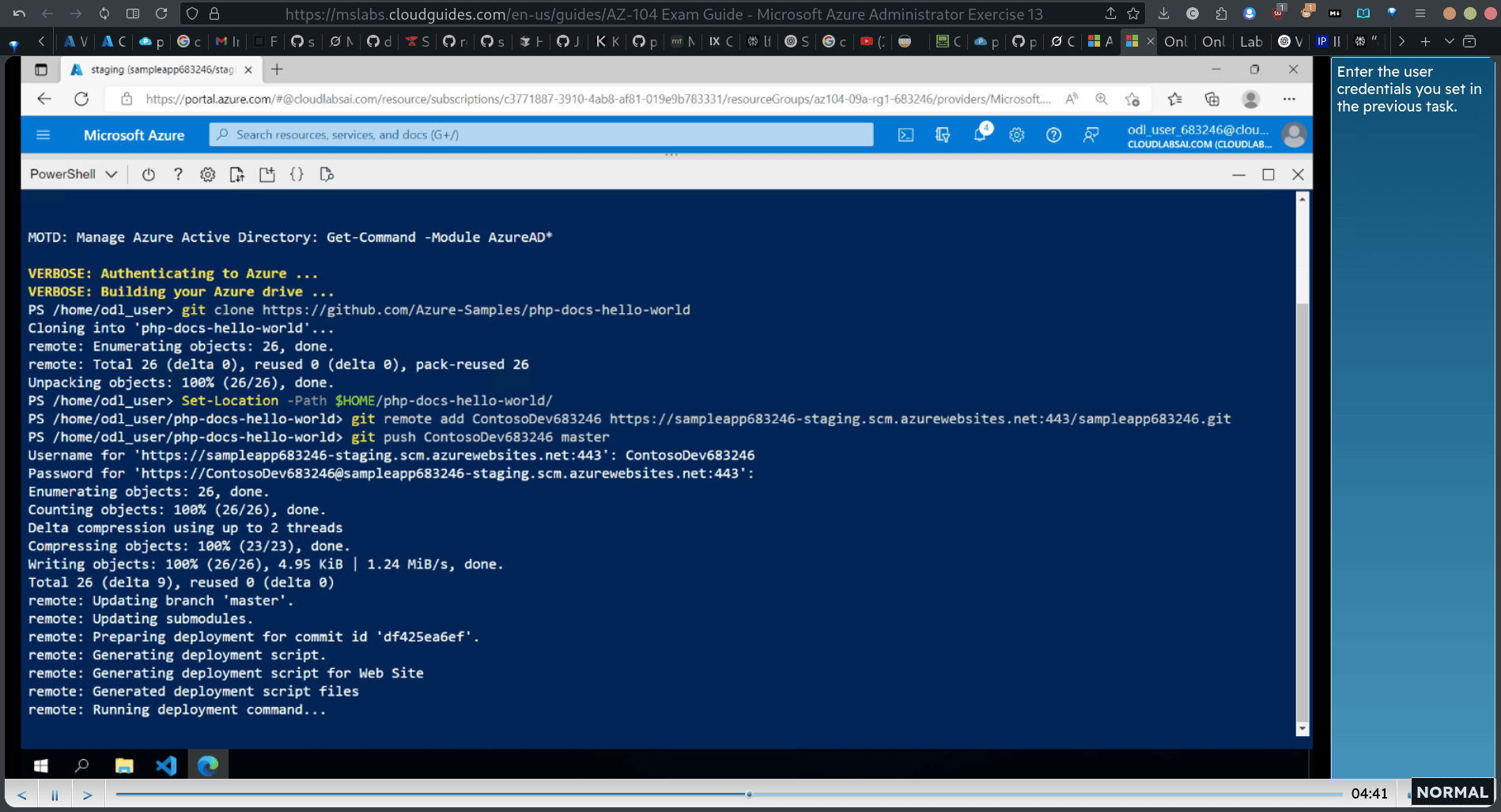The image size is (1501, 812).
Task: Go to previous guide step
Action: pyautogui.click(x=22, y=795)
